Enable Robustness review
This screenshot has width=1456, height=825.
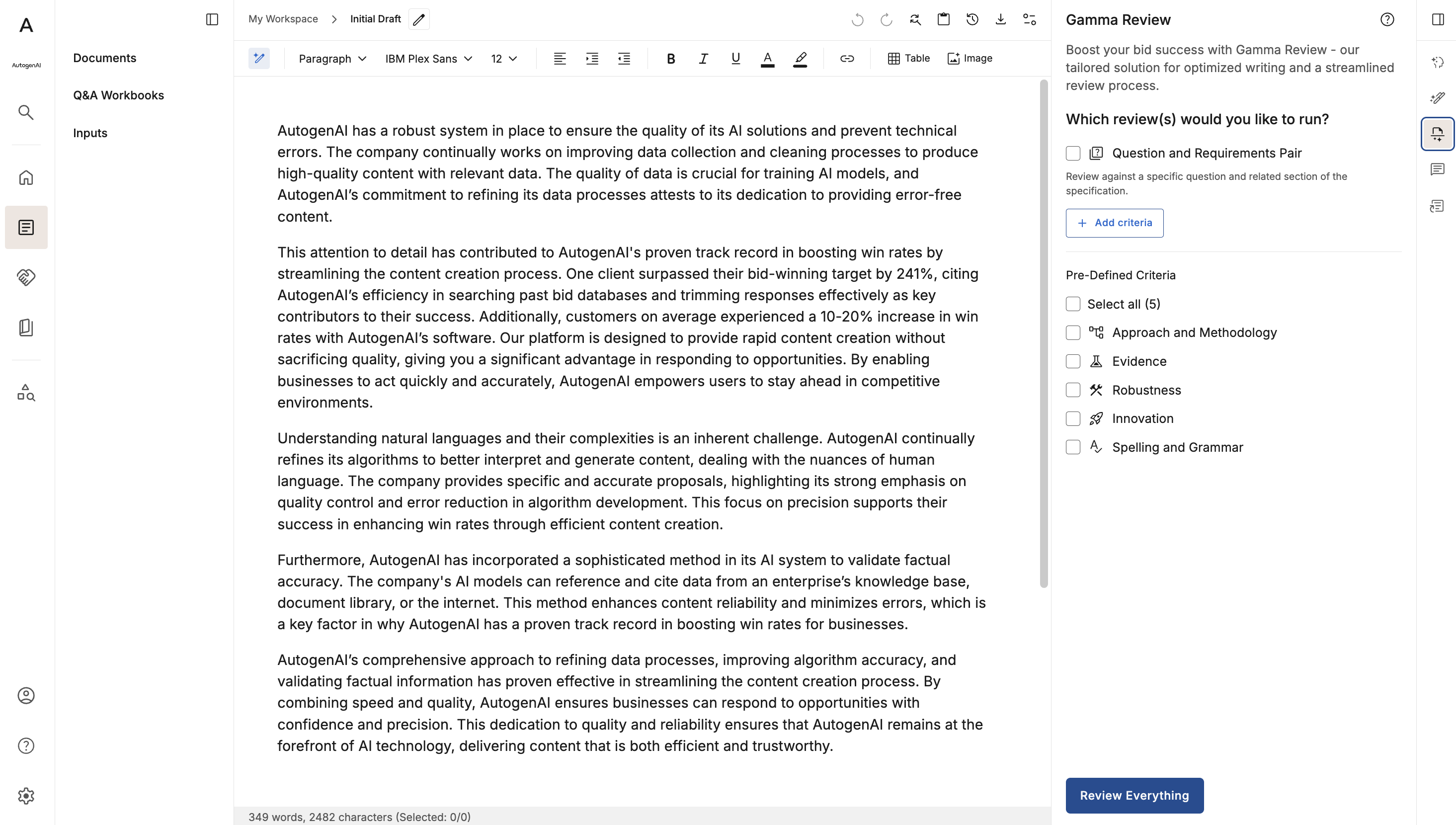(1073, 390)
